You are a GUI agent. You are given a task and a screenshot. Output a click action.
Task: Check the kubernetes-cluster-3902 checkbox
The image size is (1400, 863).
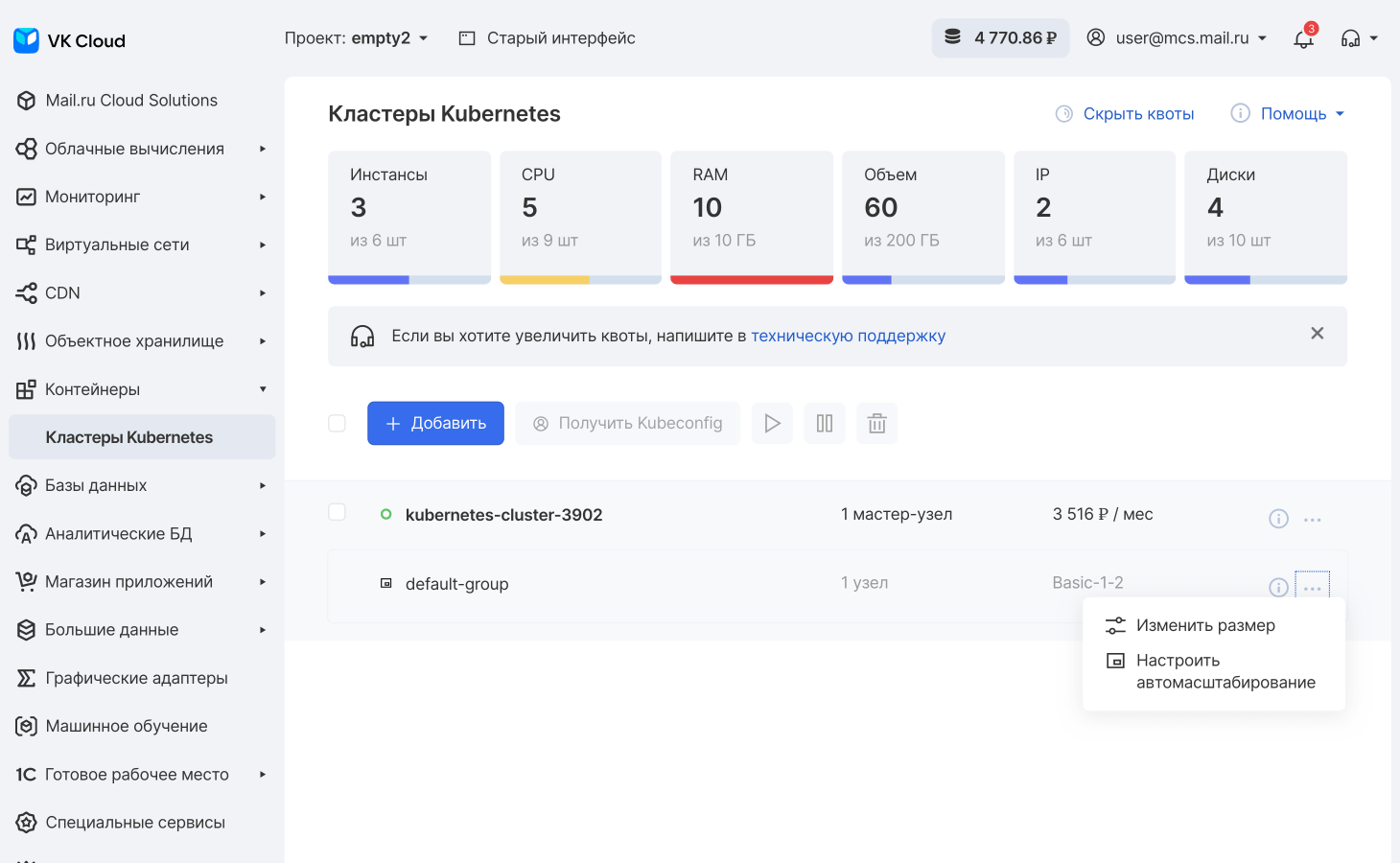coord(337,512)
